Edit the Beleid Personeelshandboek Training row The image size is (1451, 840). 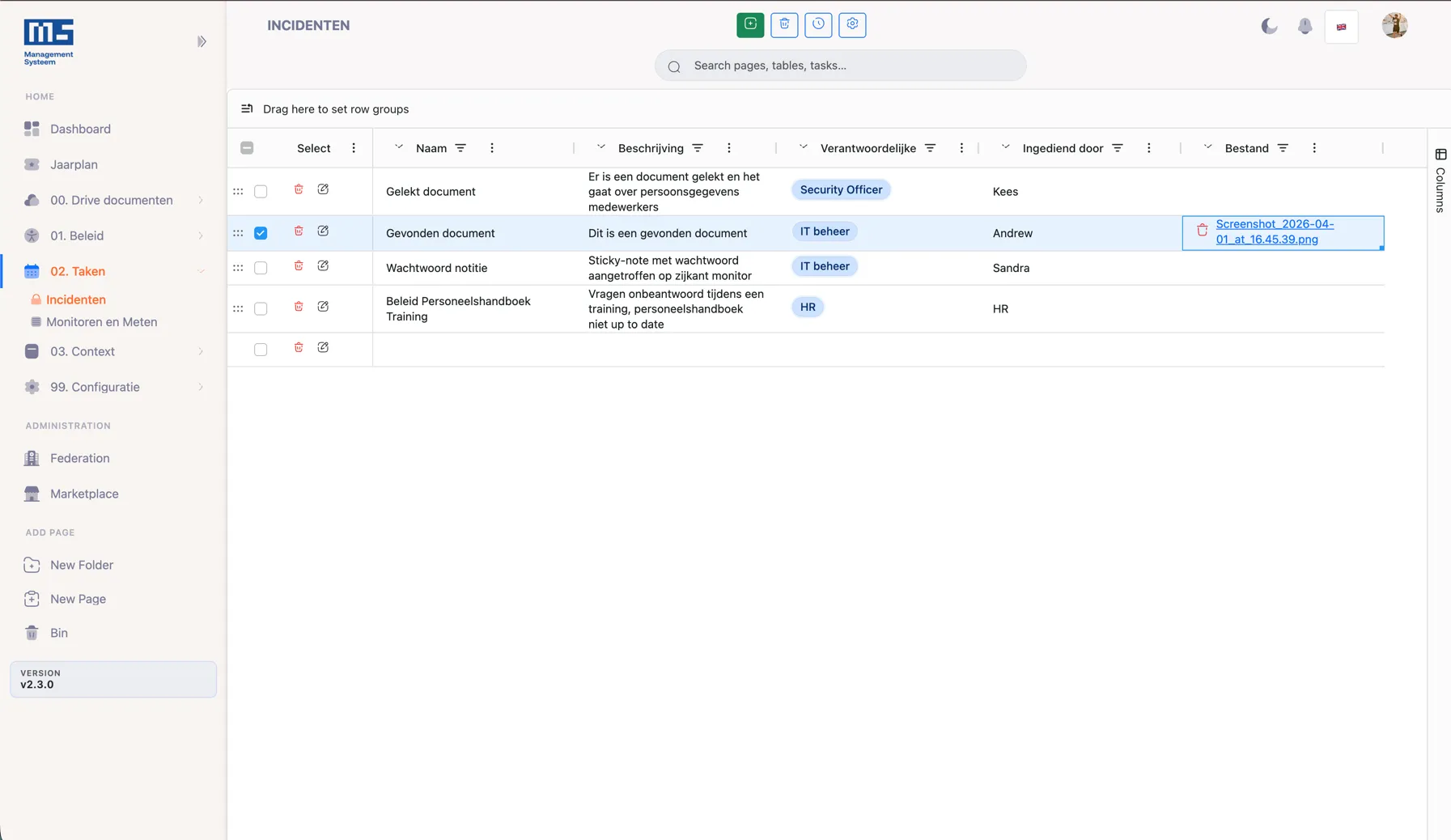click(323, 307)
